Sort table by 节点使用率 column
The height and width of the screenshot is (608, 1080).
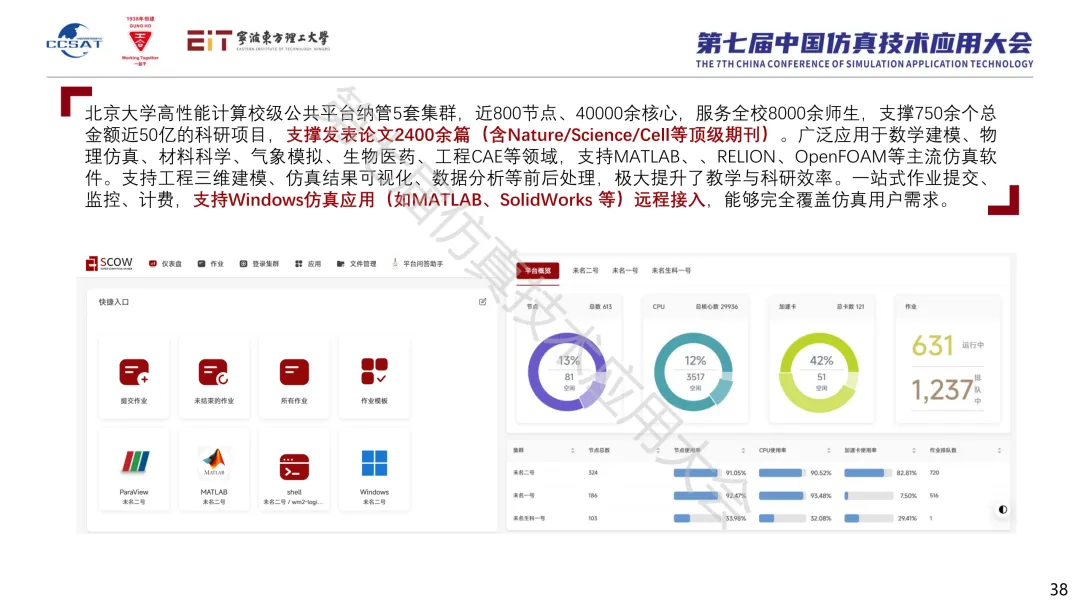pyautogui.click(x=743, y=450)
